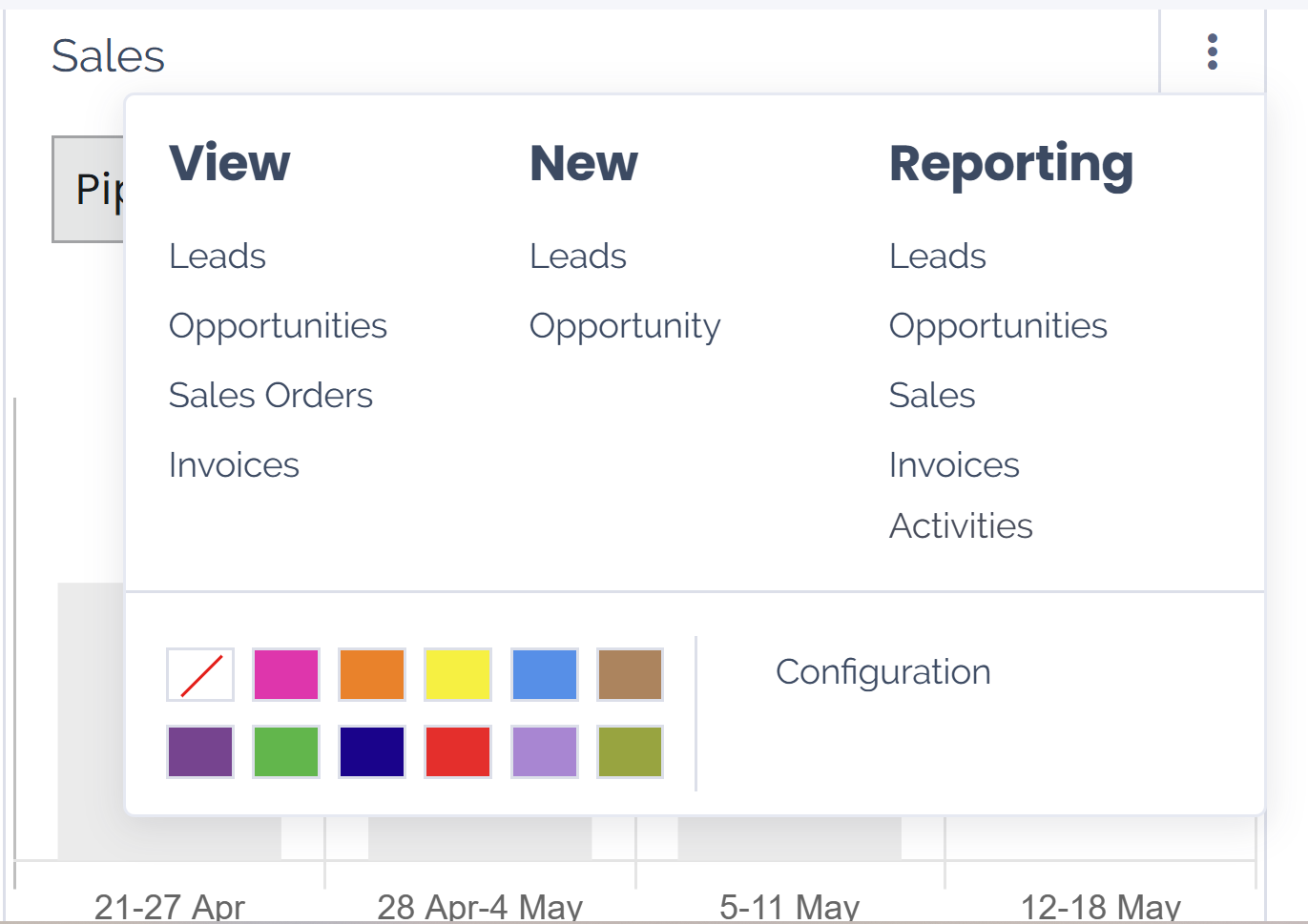The image size is (1308, 924).
Task: Choose the olive green color swatch
Action: [629, 751]
